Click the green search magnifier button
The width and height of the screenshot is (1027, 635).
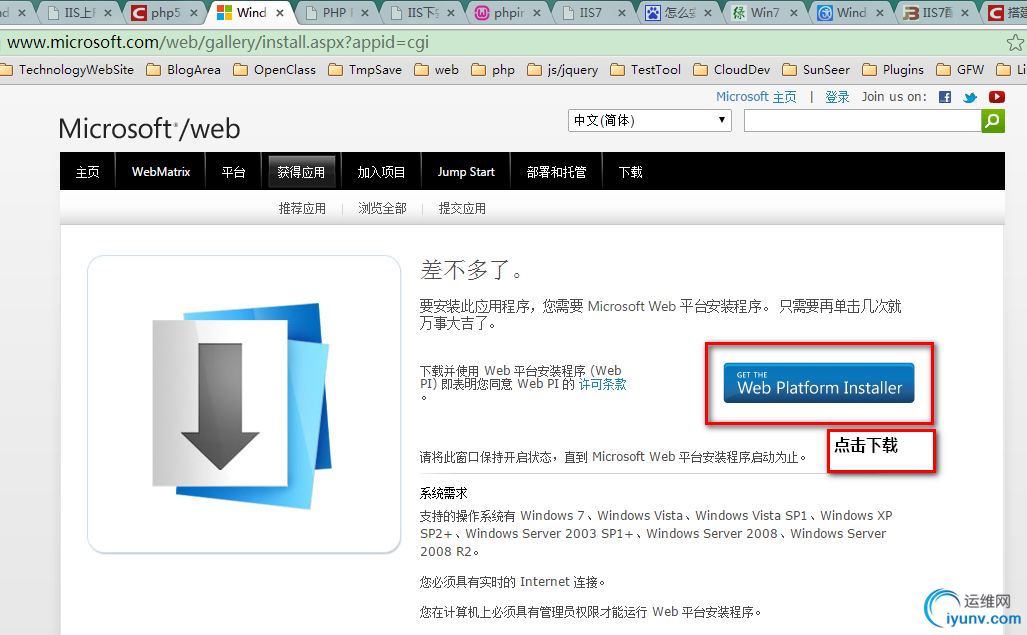click(x=992, y=120)
